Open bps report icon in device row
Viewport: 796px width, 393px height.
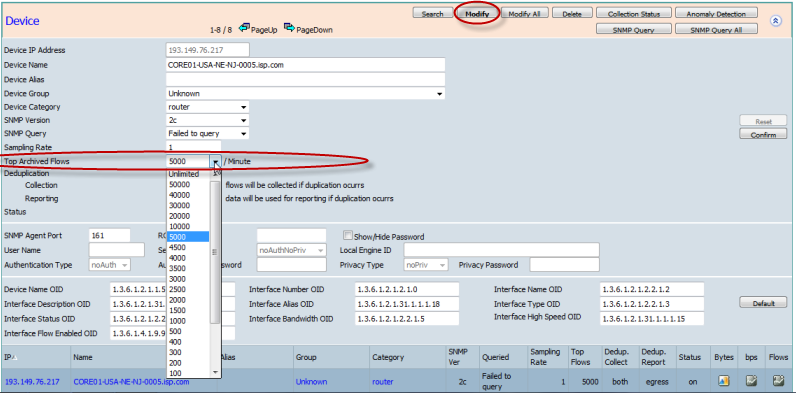point(751,381)
